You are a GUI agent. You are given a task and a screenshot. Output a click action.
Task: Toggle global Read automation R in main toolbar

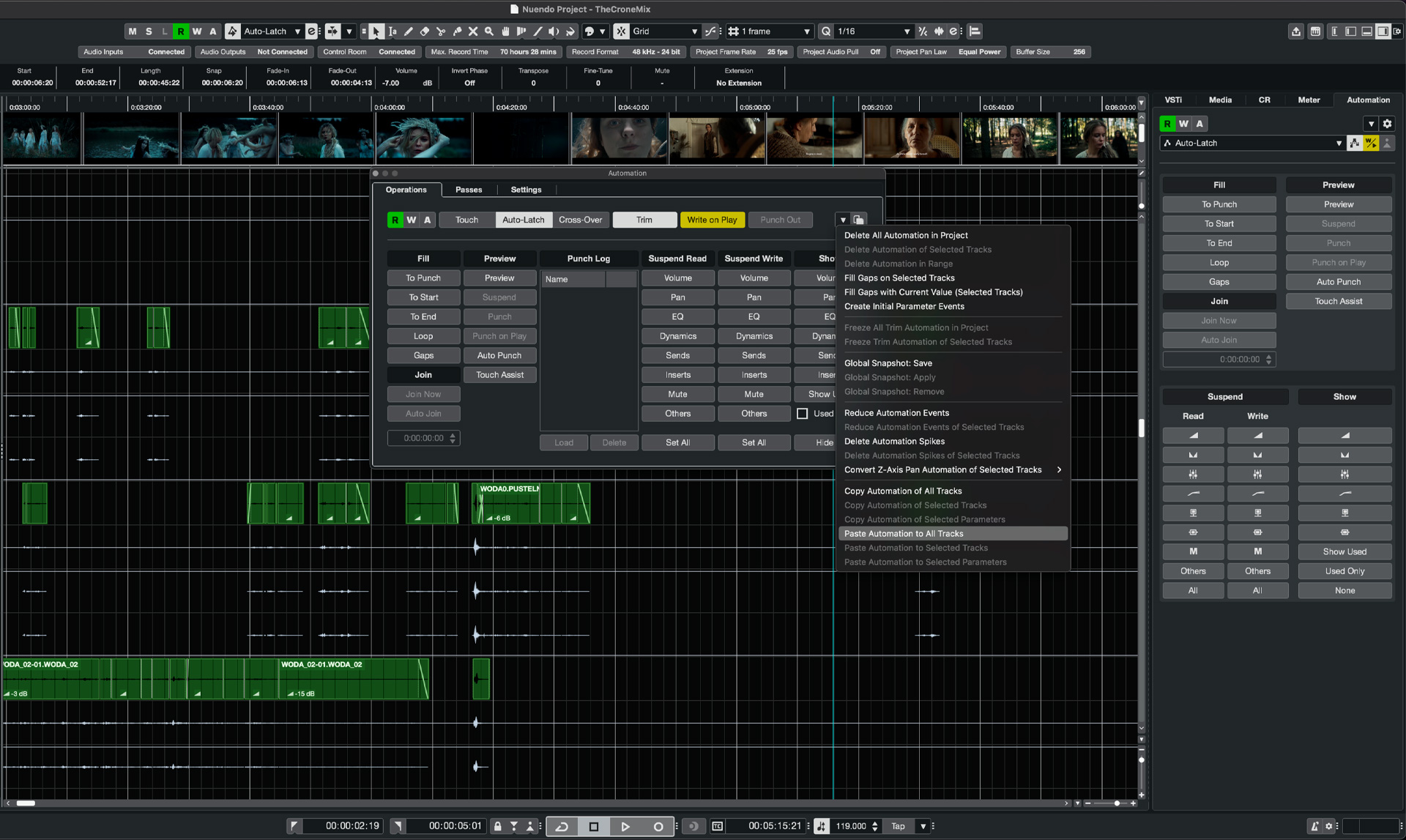180,31
